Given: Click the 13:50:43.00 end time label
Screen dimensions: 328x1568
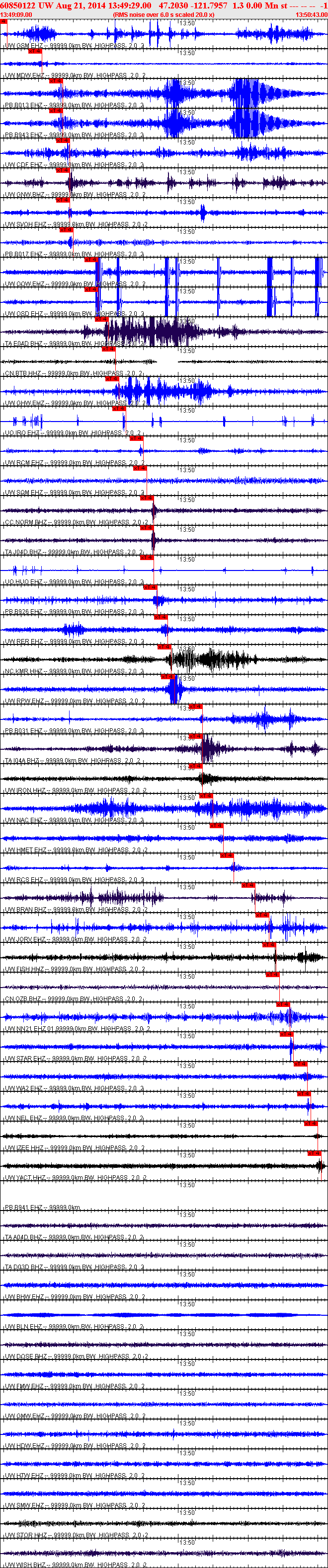Looking at the screenshot, I should click(312, 14).
